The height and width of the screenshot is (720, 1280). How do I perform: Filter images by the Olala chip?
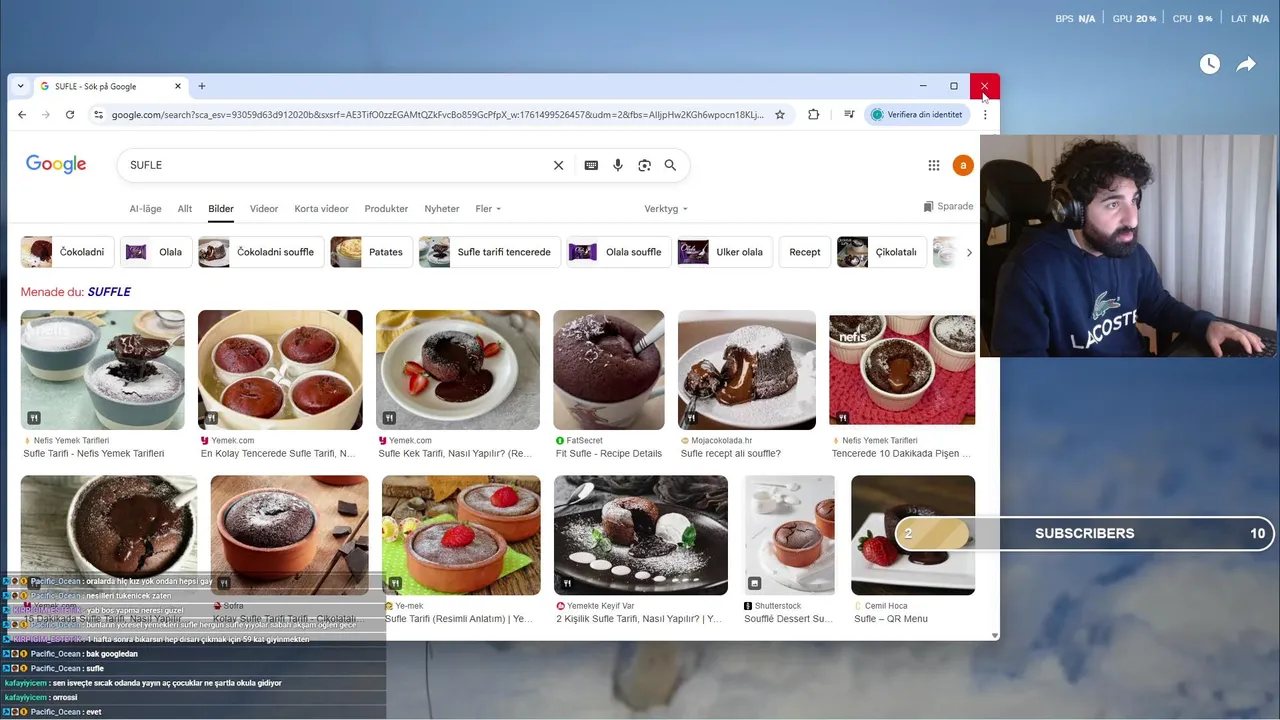click(156, 252)
